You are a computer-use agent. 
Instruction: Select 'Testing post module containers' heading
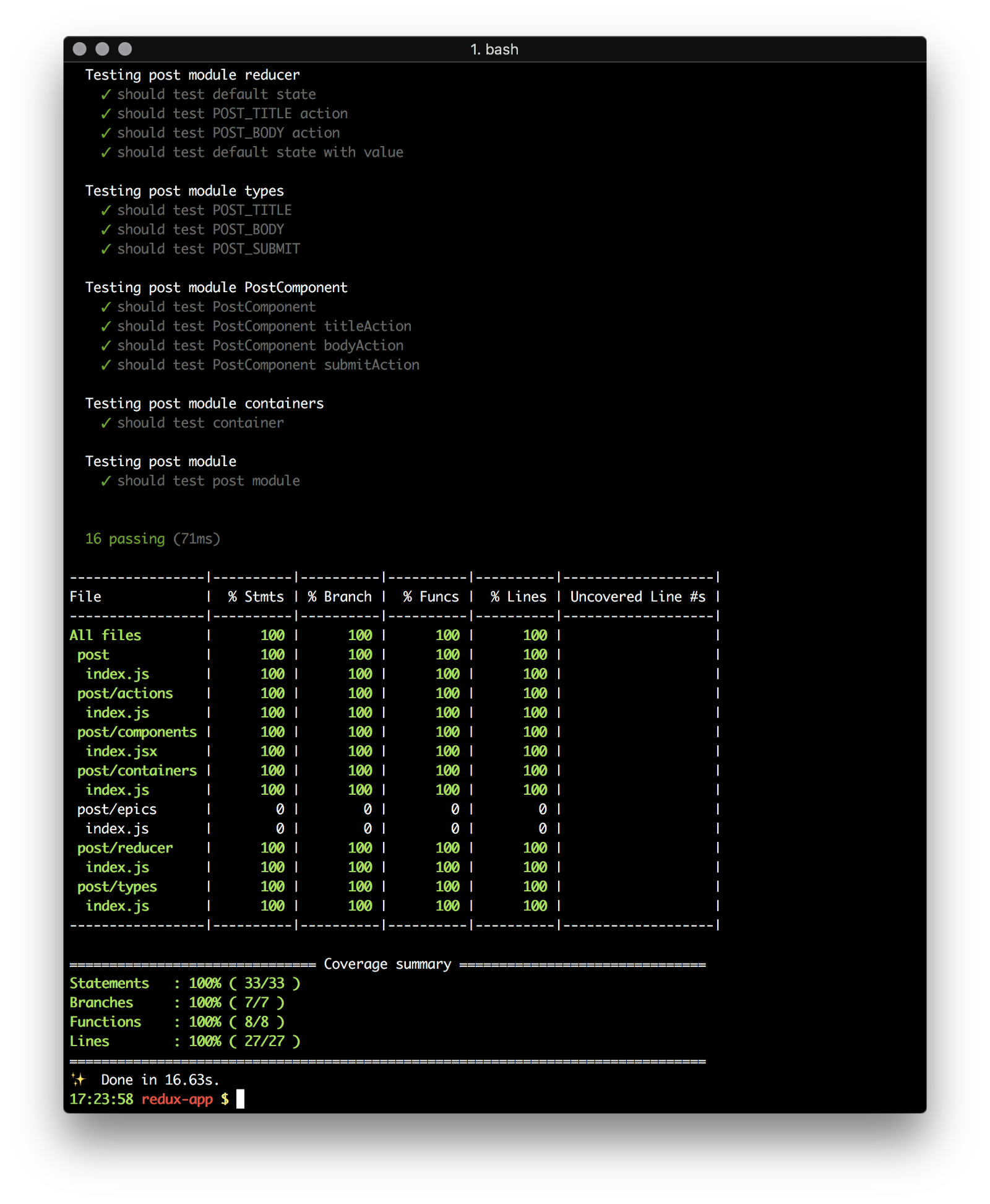pyautogui.click(x=204, y=404)
